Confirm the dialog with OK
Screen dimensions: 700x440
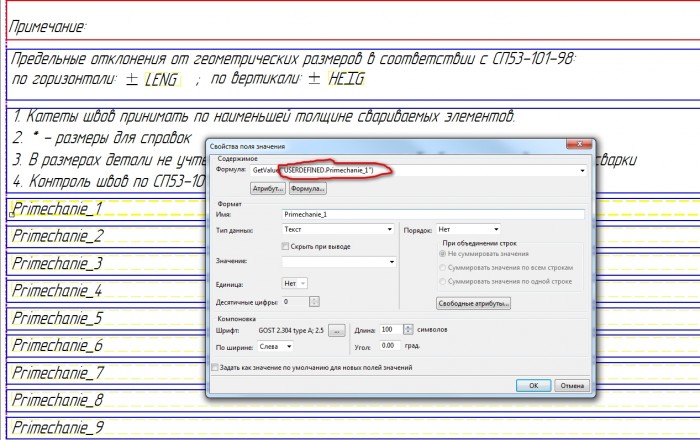tap(533, 386)
